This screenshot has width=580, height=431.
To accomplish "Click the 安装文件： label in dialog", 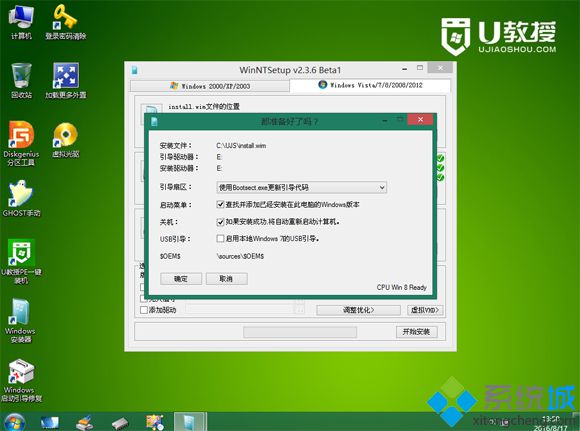I will click(x=176, y=145).
